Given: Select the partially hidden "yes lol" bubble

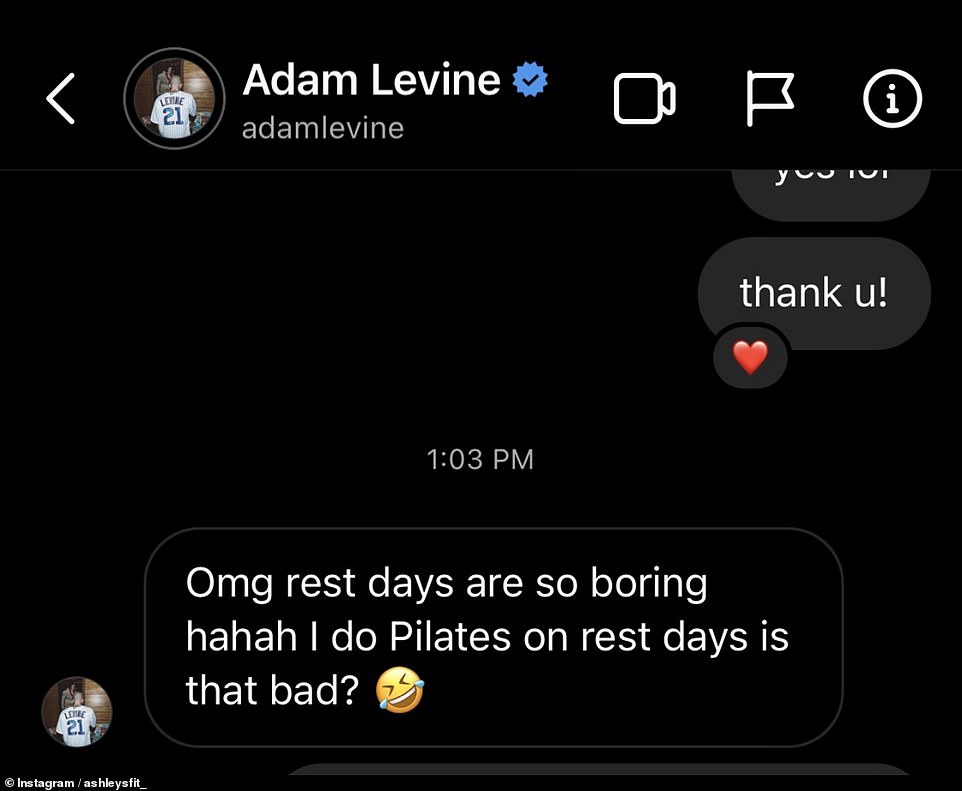Looking at the screenshot, I should (831, 195).
